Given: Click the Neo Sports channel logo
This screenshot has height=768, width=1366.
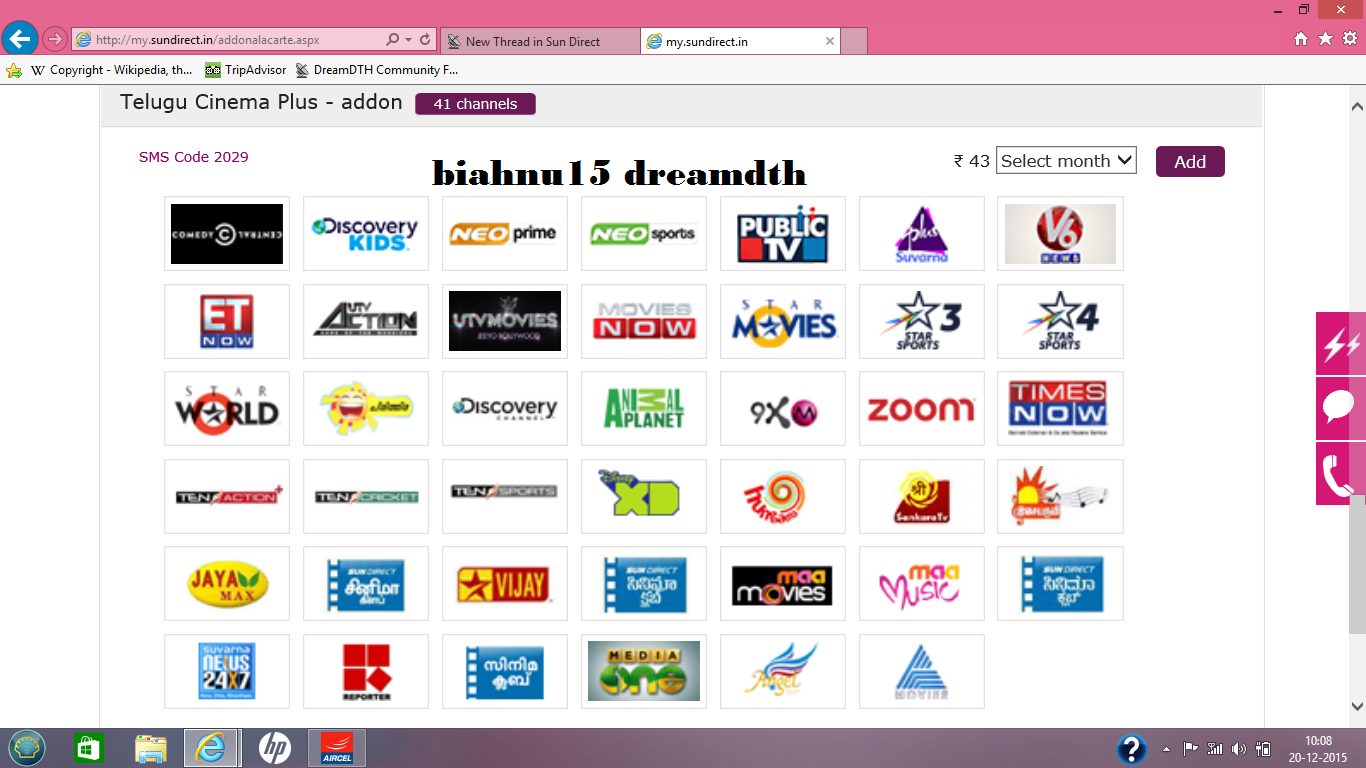Looking at the screenshot, I should pyautogui.click(x=644, y=234).
